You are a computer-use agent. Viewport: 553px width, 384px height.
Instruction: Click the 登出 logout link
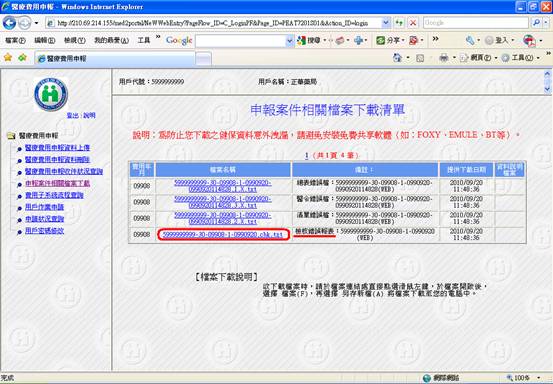(x=73, y=116)
